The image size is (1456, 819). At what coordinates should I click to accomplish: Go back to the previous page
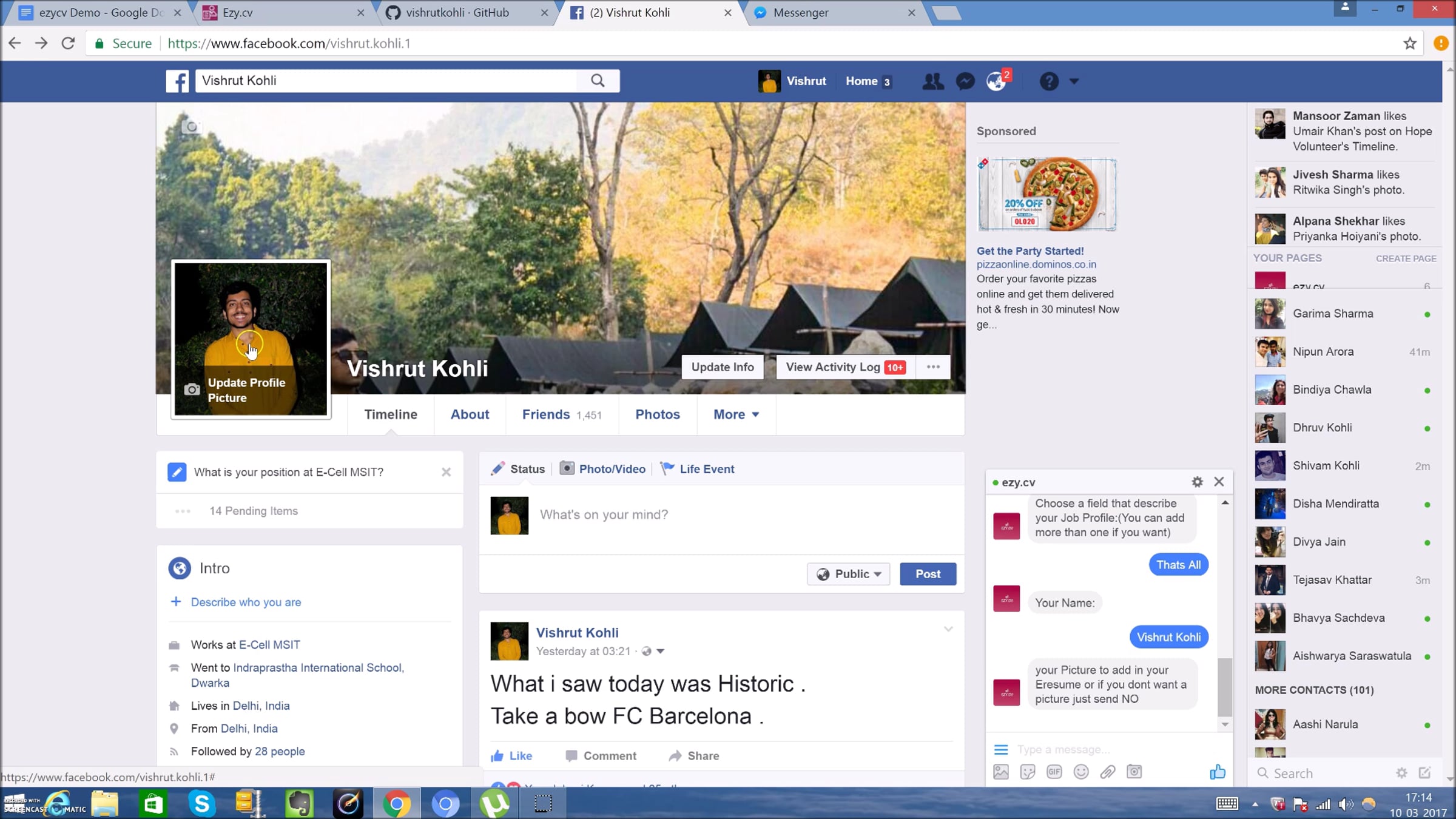(x=15, y=43)
